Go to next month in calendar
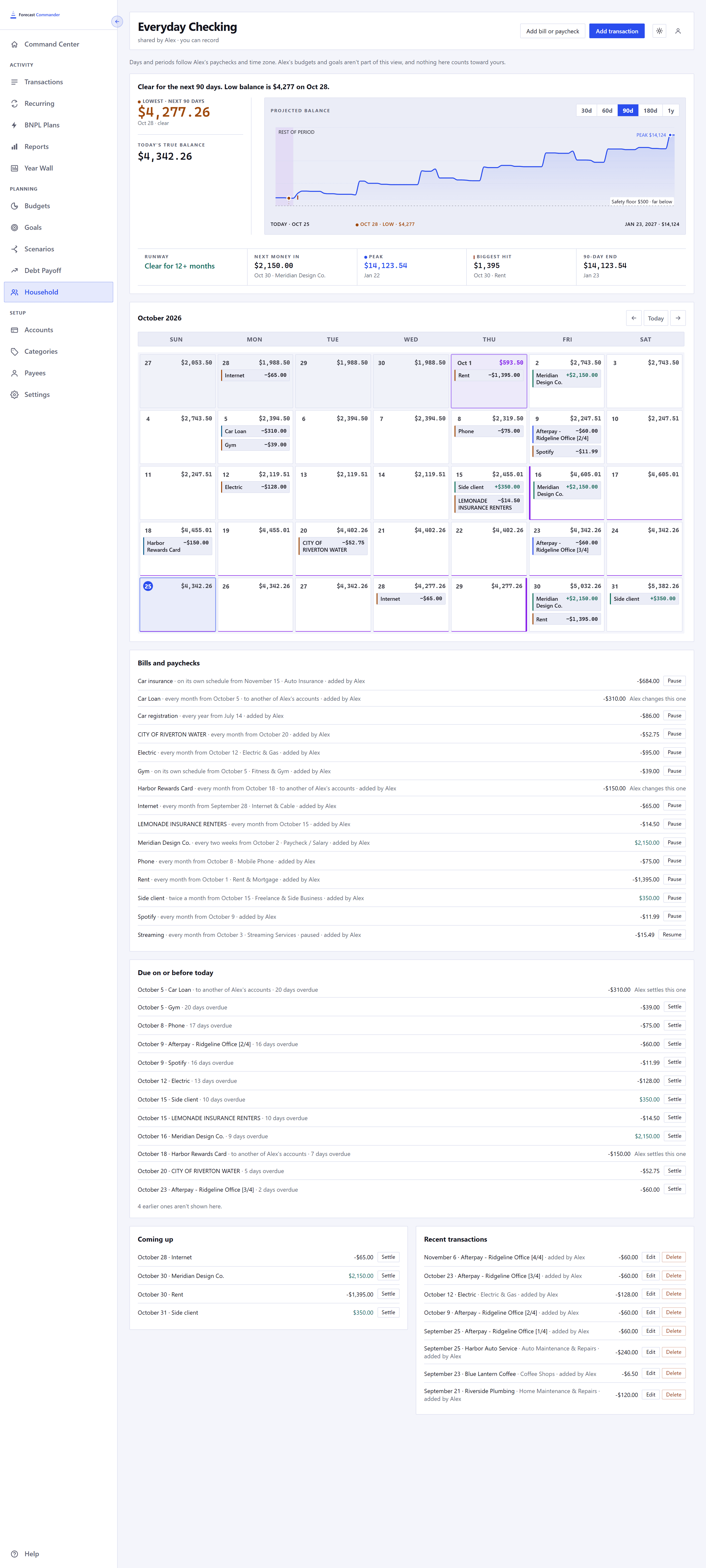 (x=678, y=318)
